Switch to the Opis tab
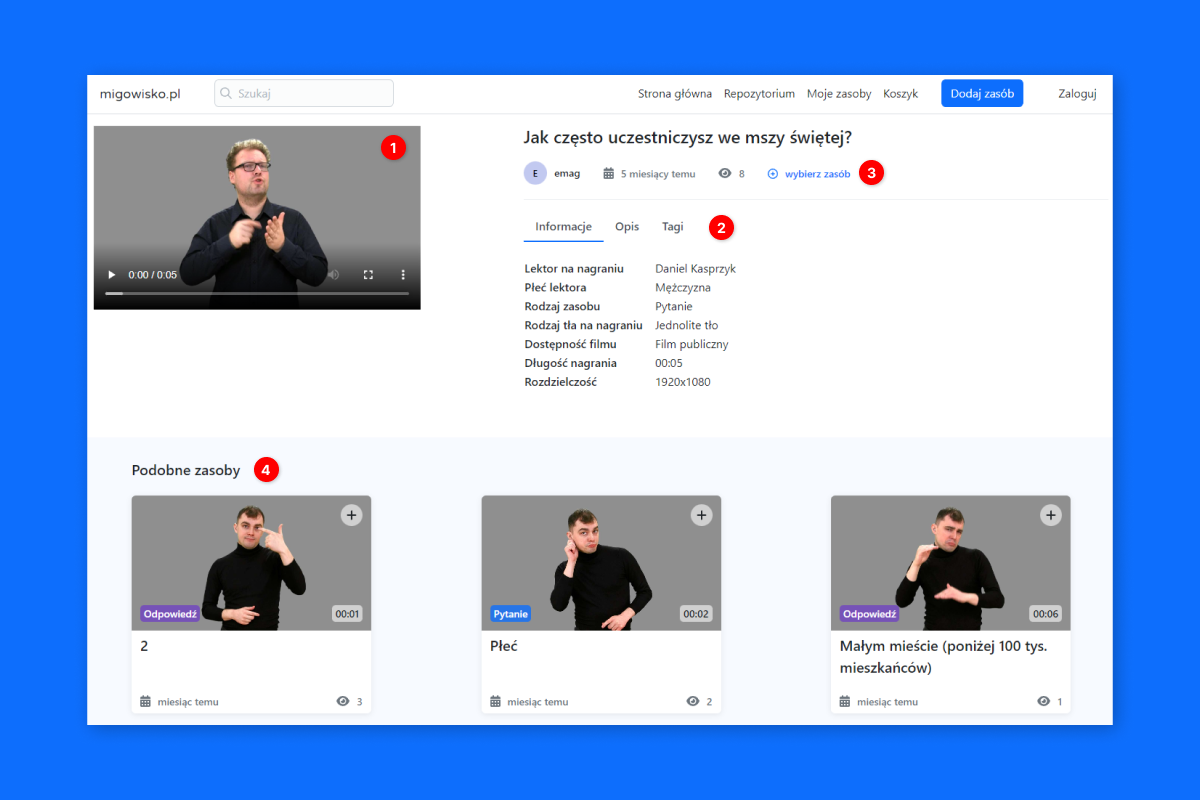 (627, 227)
